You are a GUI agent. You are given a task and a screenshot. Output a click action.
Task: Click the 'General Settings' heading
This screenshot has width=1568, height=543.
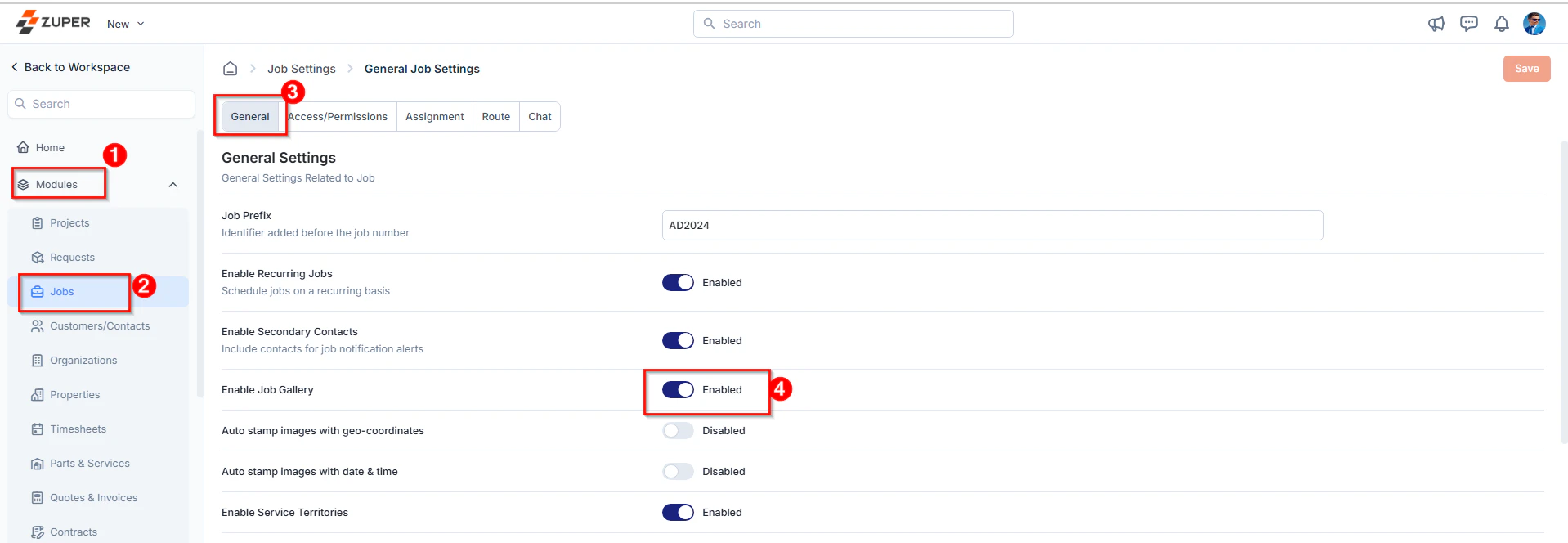tap(279, 158)
